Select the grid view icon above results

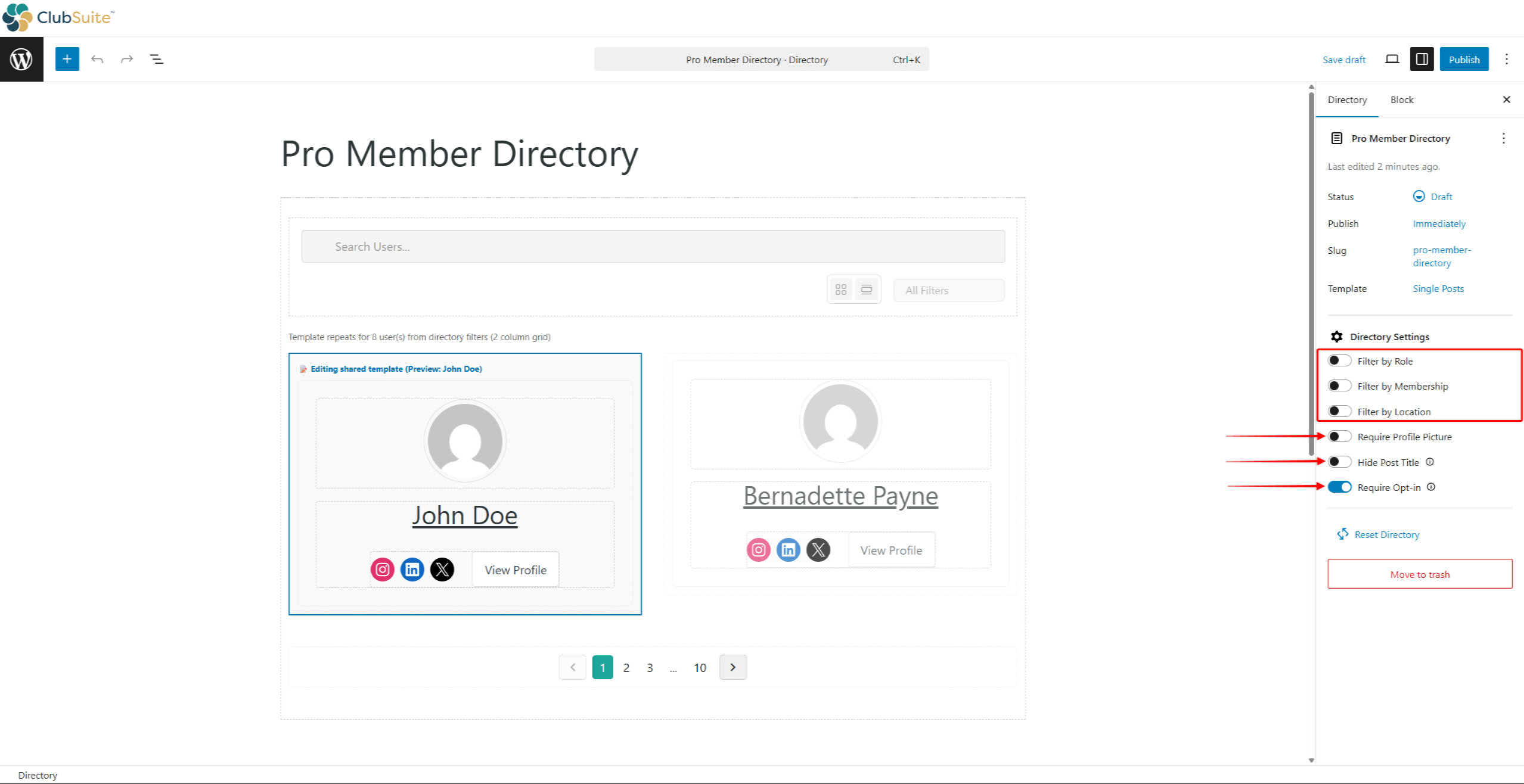842,290
